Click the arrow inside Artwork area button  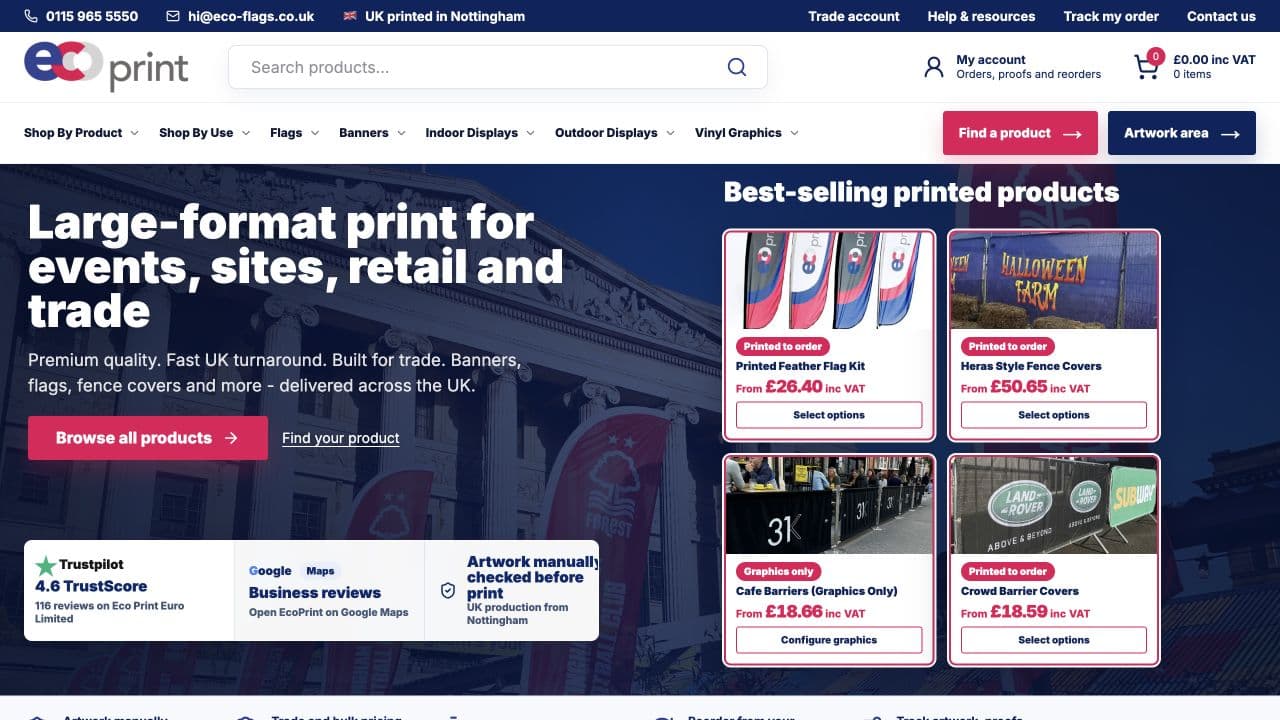[x=1230, y=134]
